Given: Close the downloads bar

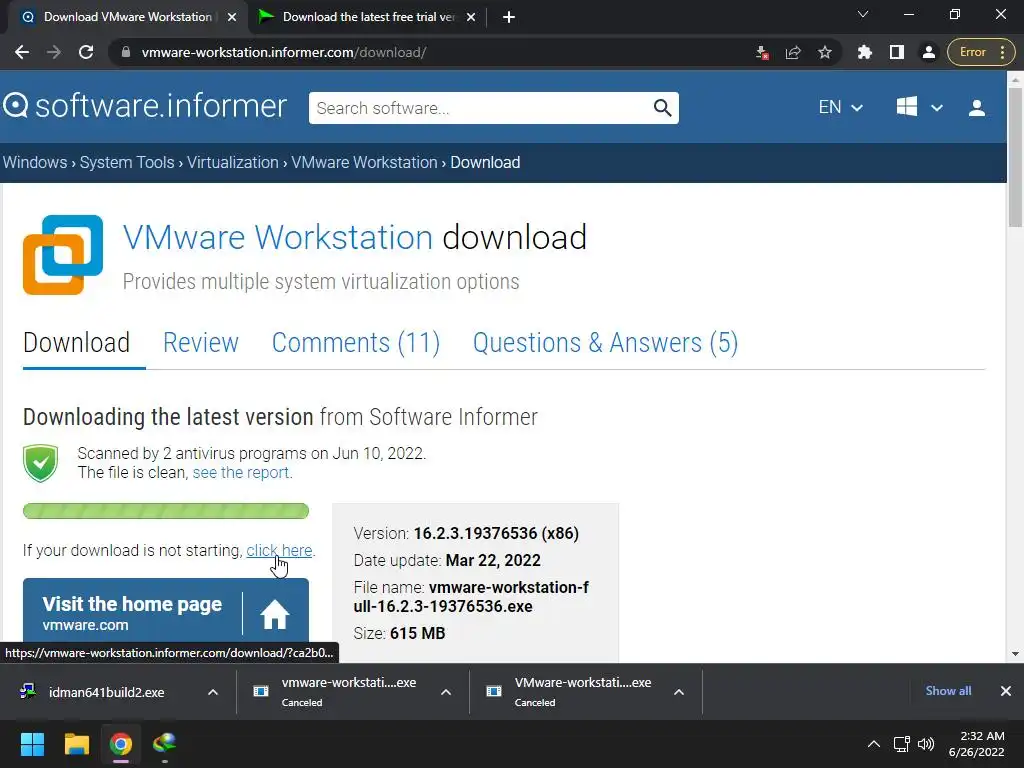Looking at the screenshot, I should 1006,691.
